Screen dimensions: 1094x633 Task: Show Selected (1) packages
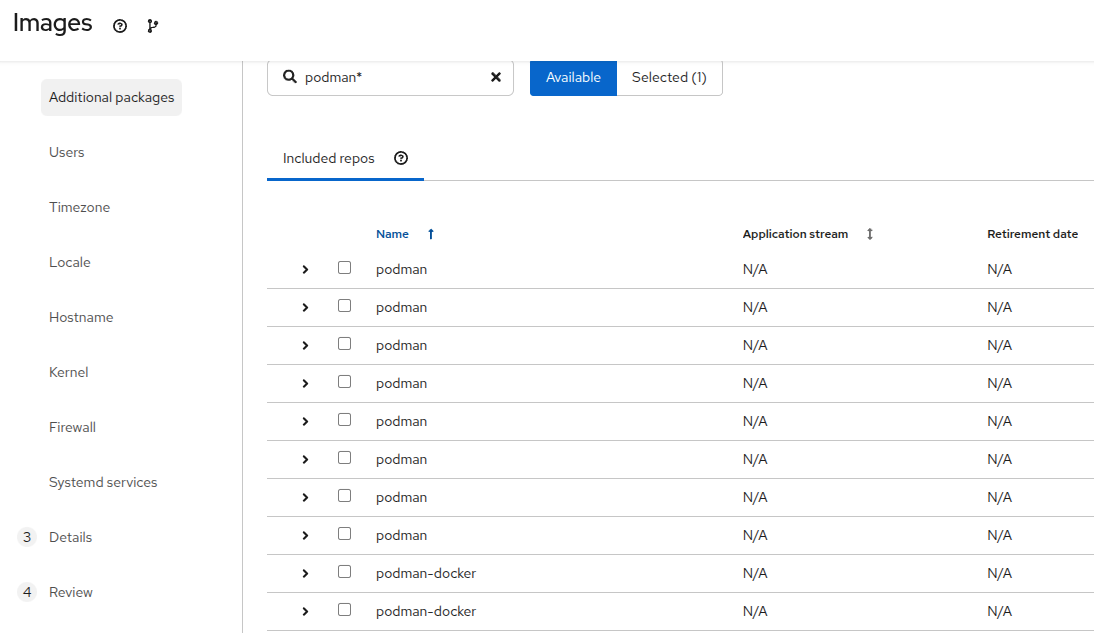669,77
